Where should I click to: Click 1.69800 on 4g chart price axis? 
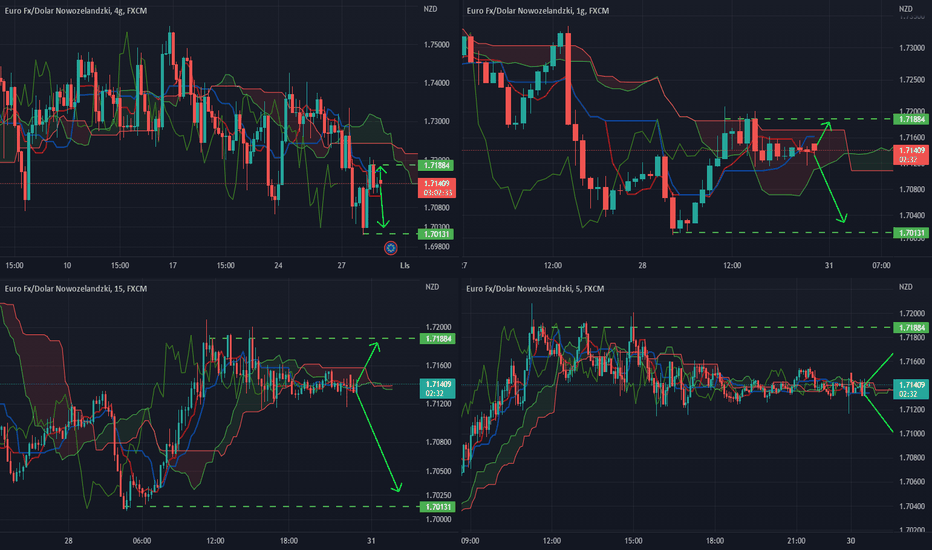coord(437,246)
